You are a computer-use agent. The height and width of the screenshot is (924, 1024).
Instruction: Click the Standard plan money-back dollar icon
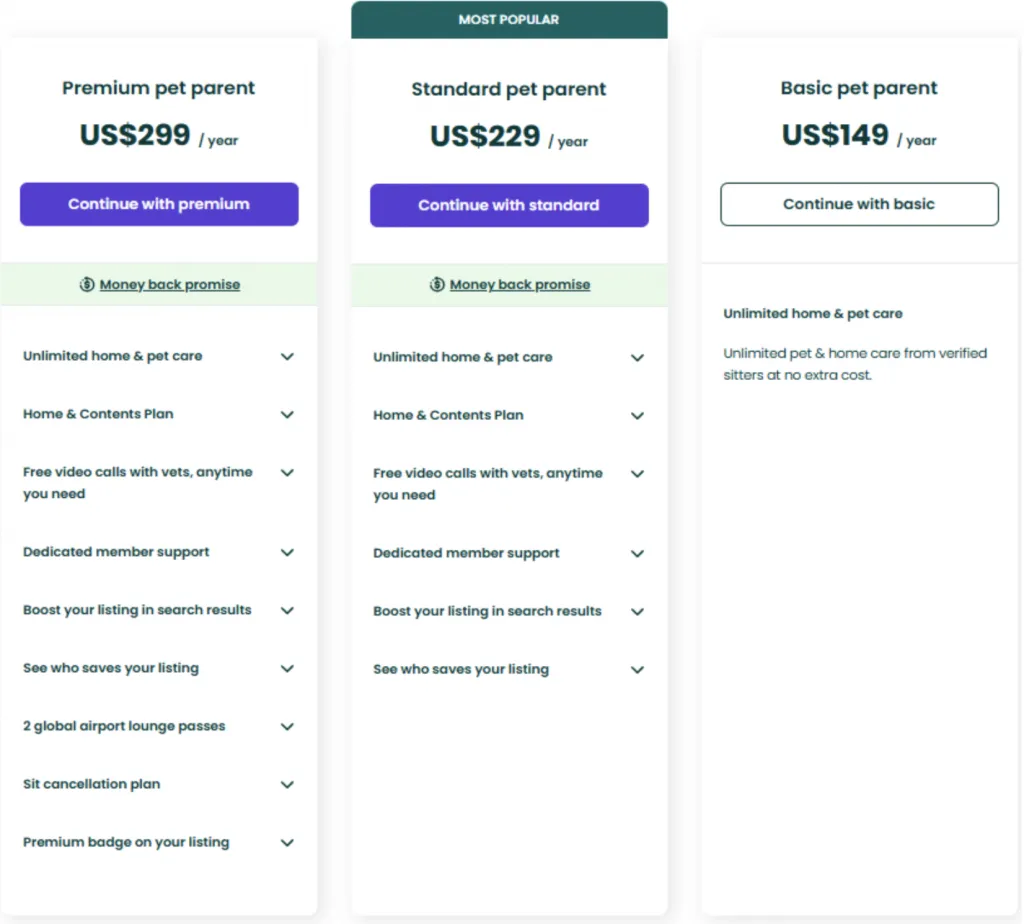[437, 285]
